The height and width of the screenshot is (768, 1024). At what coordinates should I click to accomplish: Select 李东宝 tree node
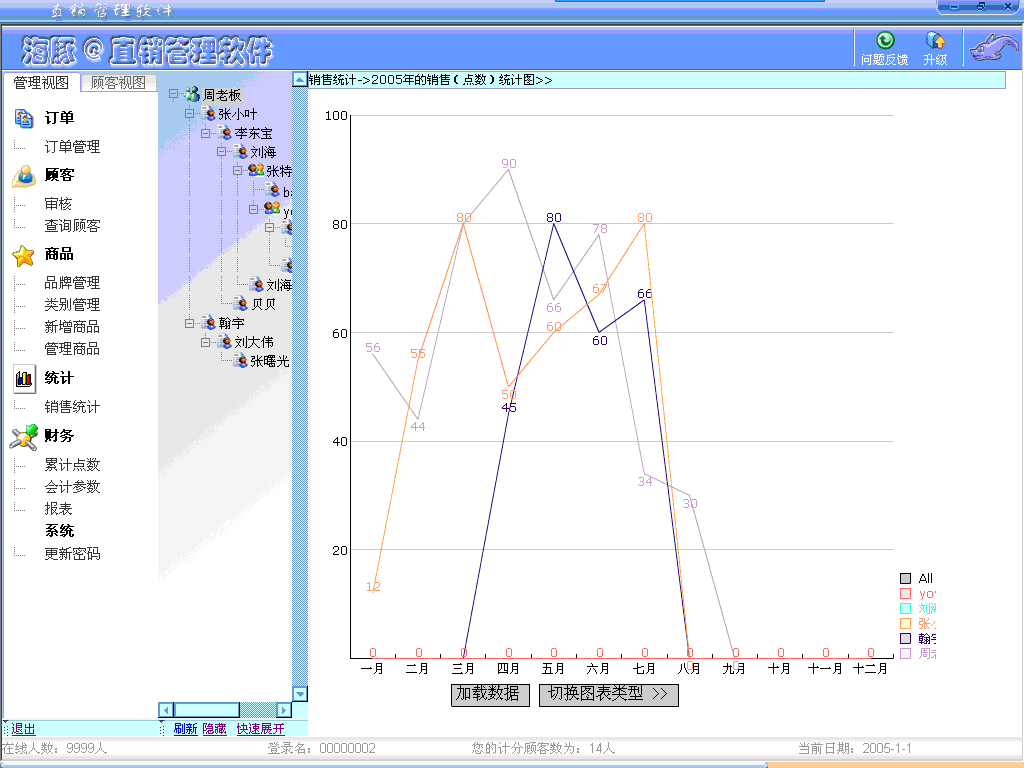click(253, 133)
